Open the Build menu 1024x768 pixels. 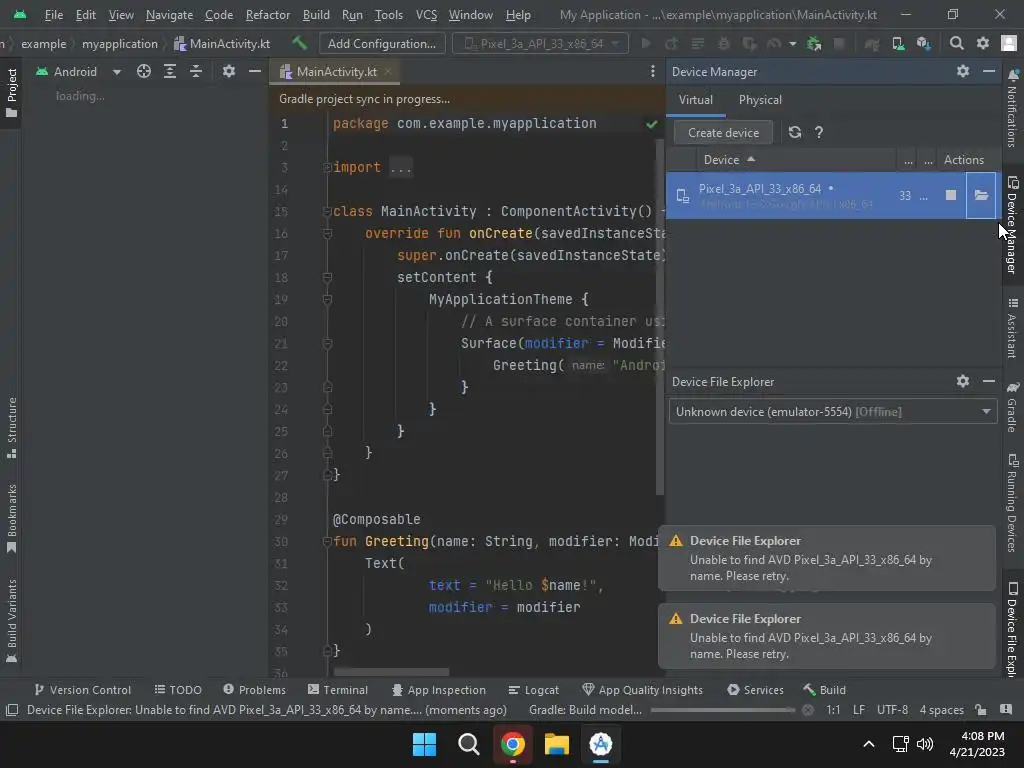[x=316, y=14]
